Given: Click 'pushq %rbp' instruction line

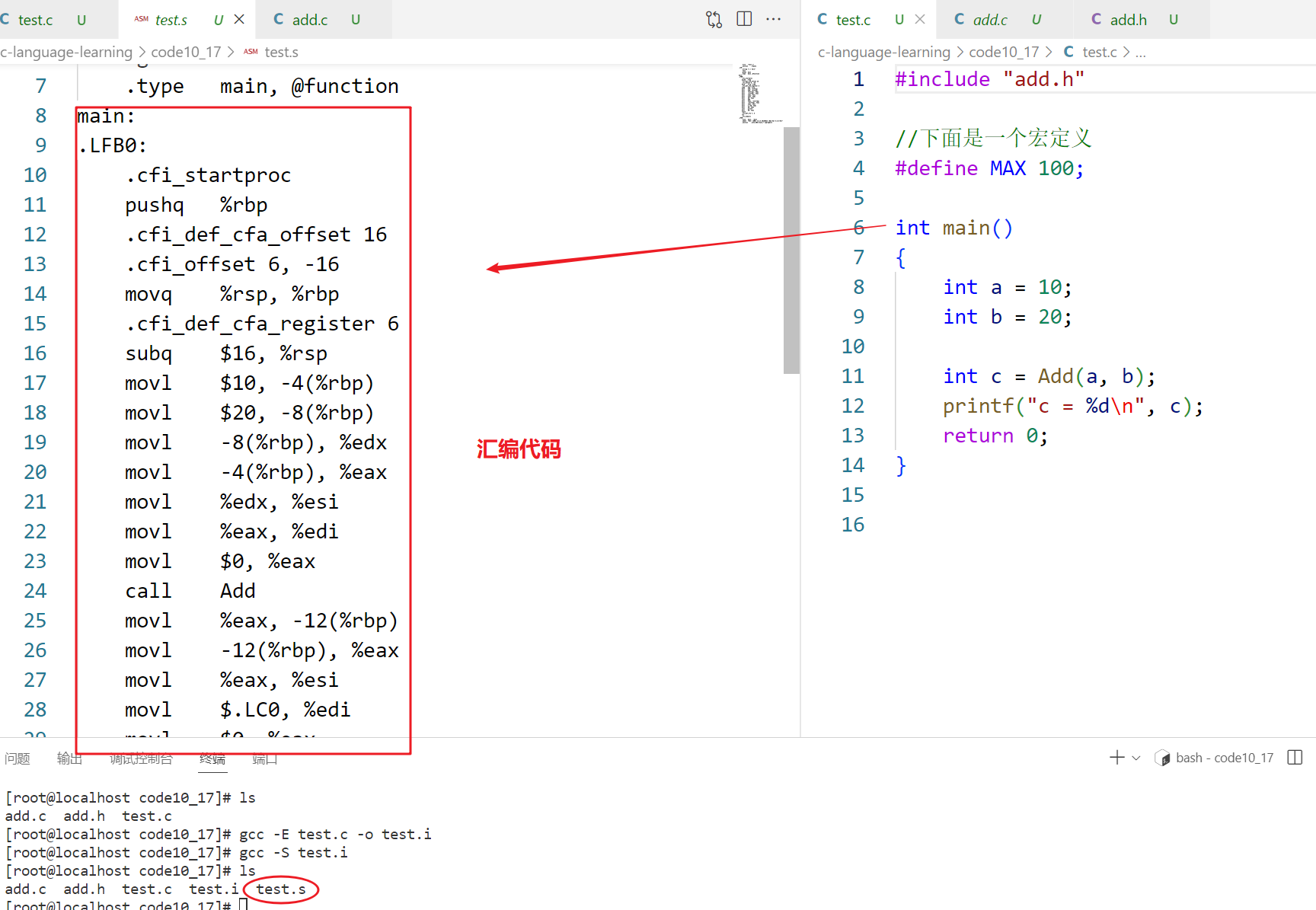Looking at the screenshot, I should (x=196, y=205).
